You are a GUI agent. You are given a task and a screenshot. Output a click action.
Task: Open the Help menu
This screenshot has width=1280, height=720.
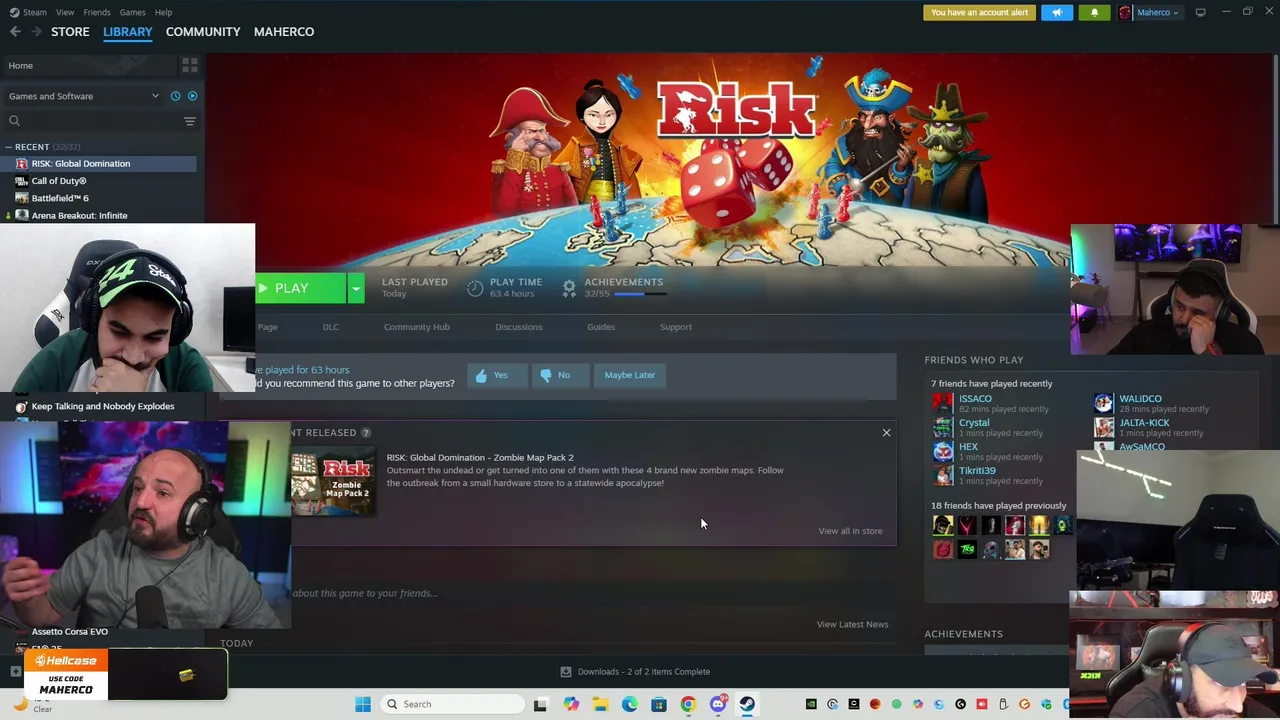pos(163,12)
